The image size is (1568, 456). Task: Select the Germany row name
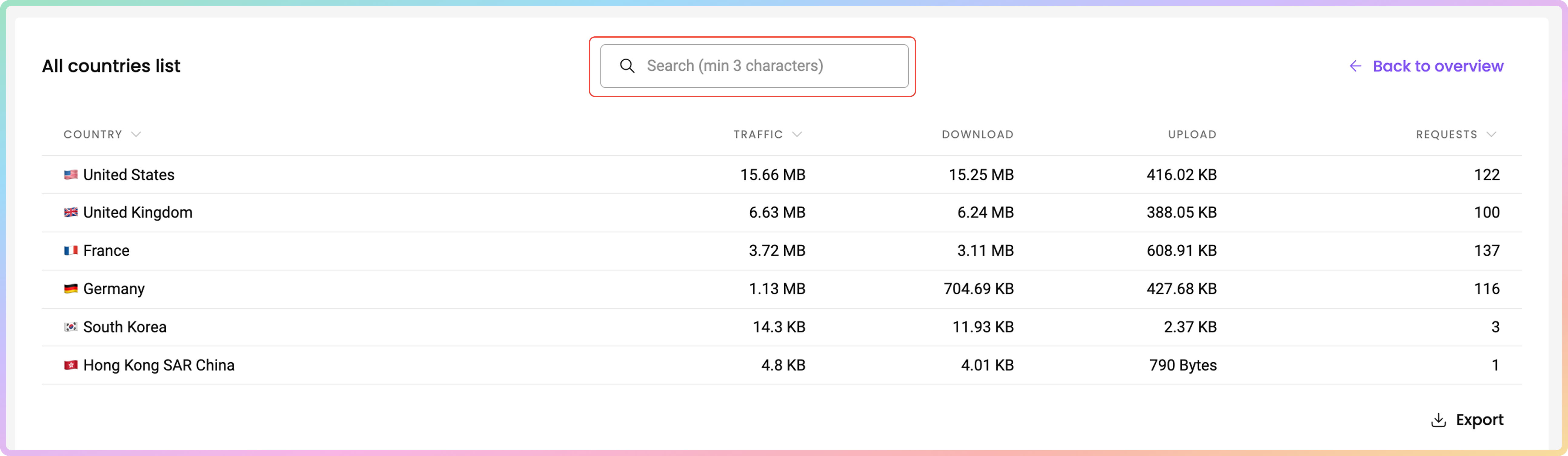coord(114,289)
